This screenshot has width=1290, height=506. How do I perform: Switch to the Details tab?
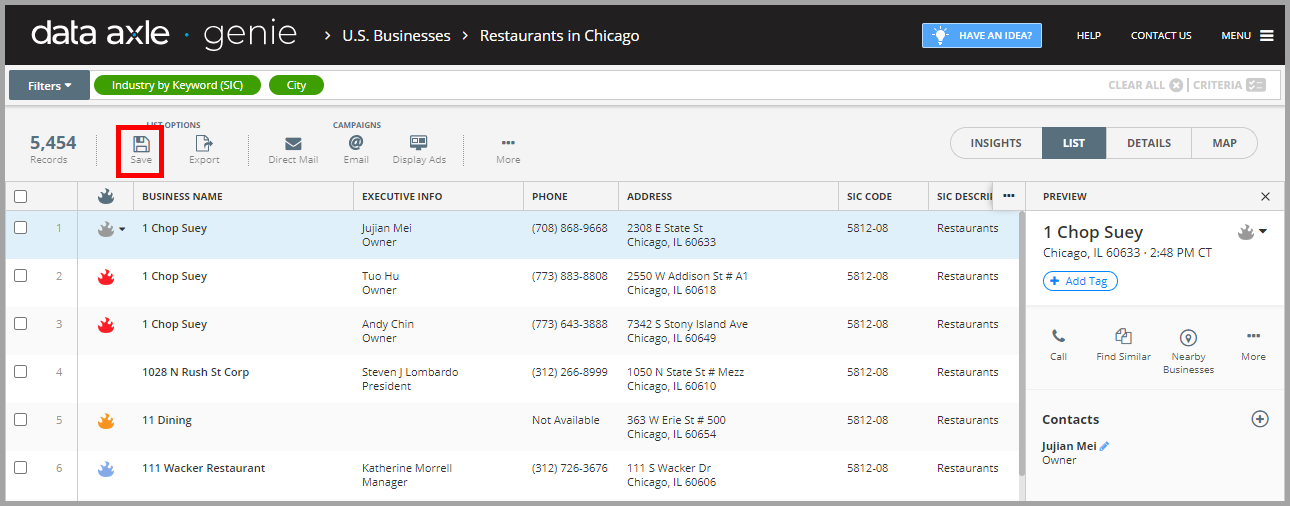tap(1149, 143)
